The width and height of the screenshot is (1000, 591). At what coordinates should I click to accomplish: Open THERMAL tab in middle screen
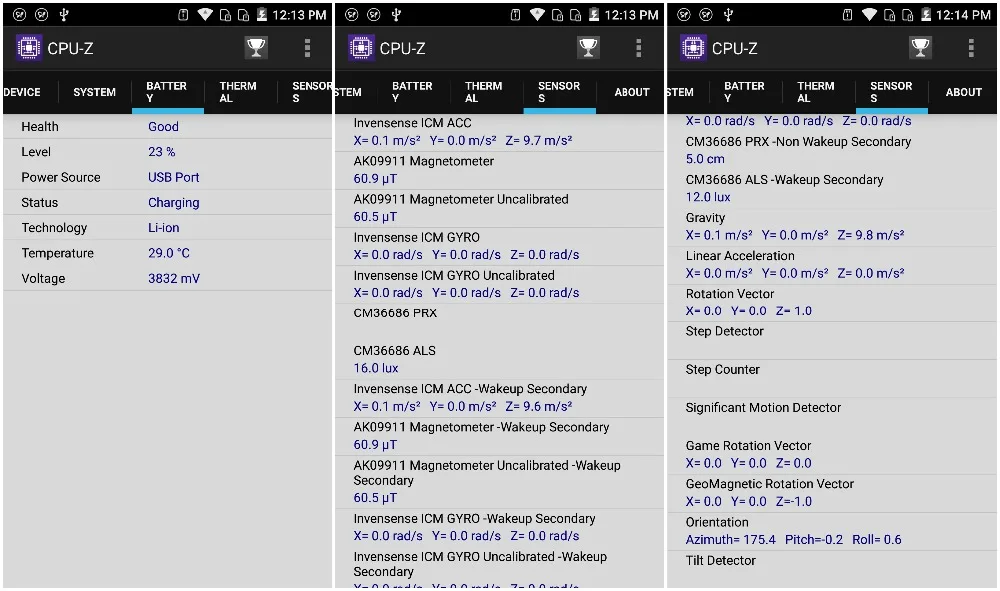(x=485, y=92)
